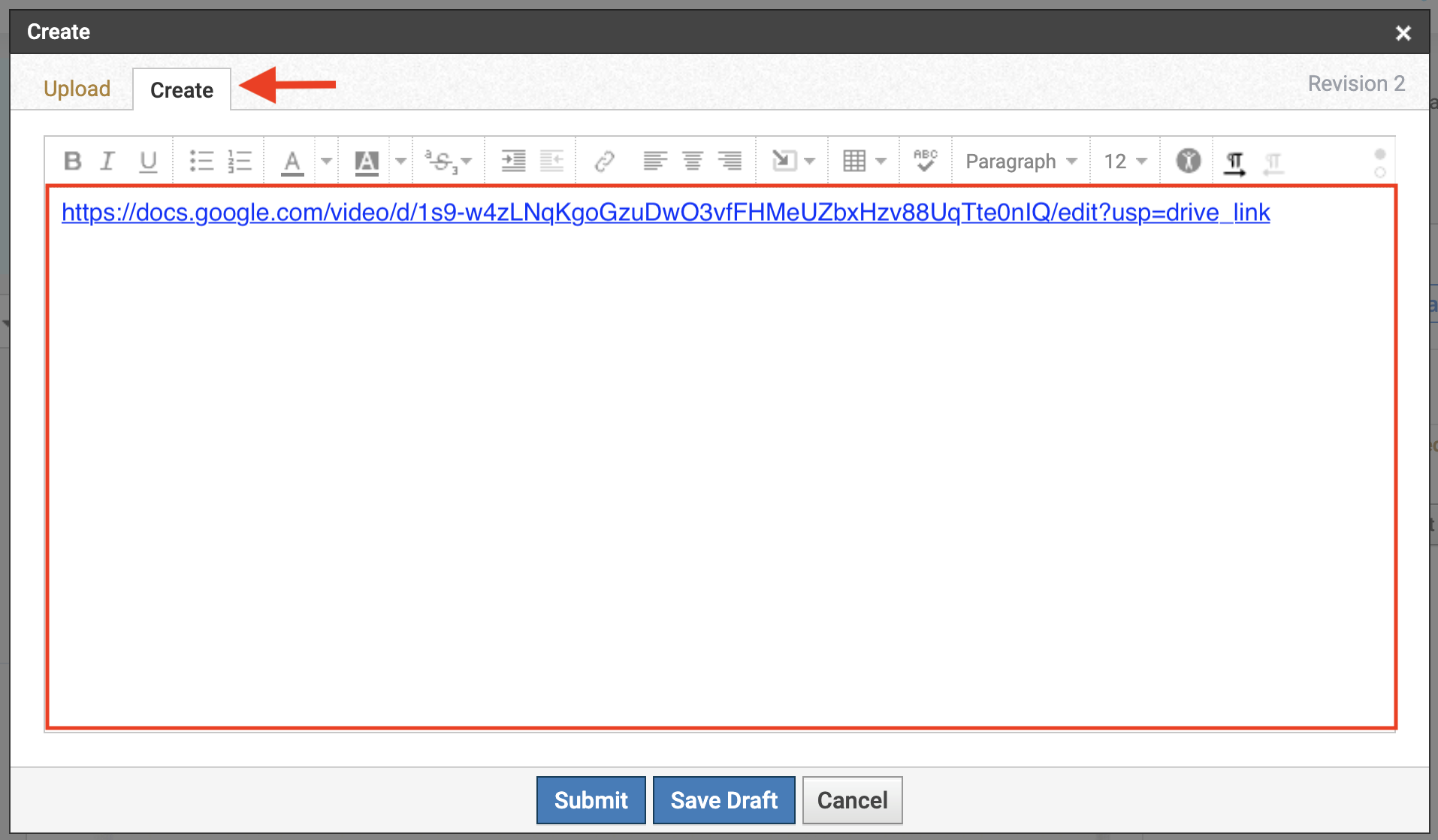Insert a bulleted list

click(x=201, y=161)
